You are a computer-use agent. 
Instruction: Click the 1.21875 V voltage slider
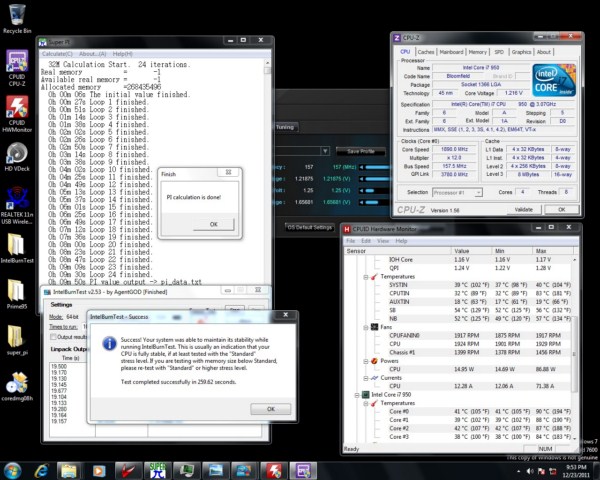click(374, 179)
